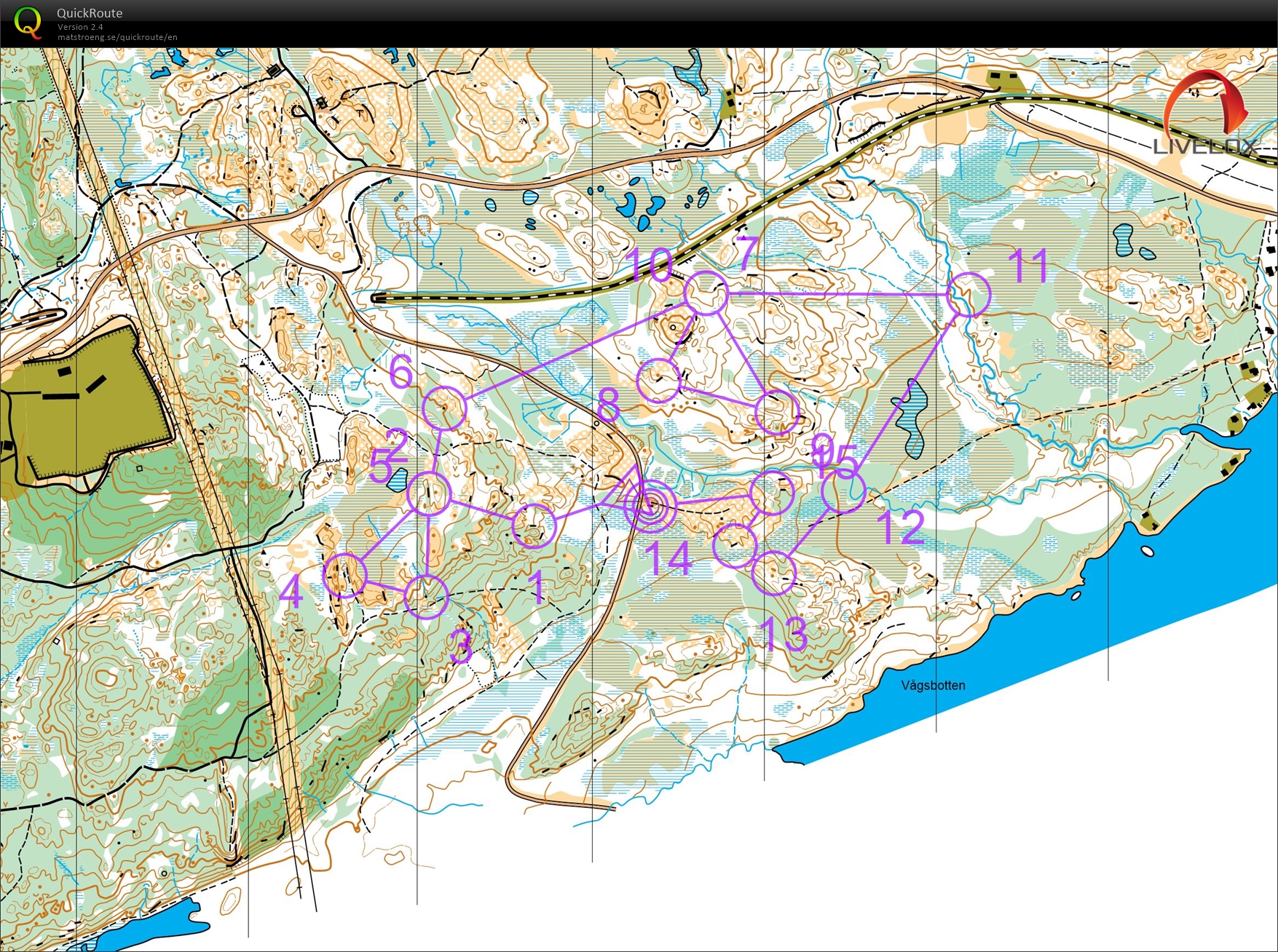Open the matstroeng.se/quickroute/en link
1278x952 pixels.
[x=117, y=37]
